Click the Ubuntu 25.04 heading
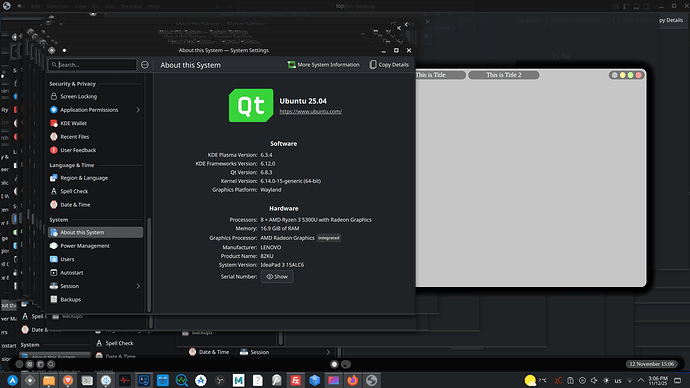690x388 pixels. pyautogui.click(x=303, y=101)
